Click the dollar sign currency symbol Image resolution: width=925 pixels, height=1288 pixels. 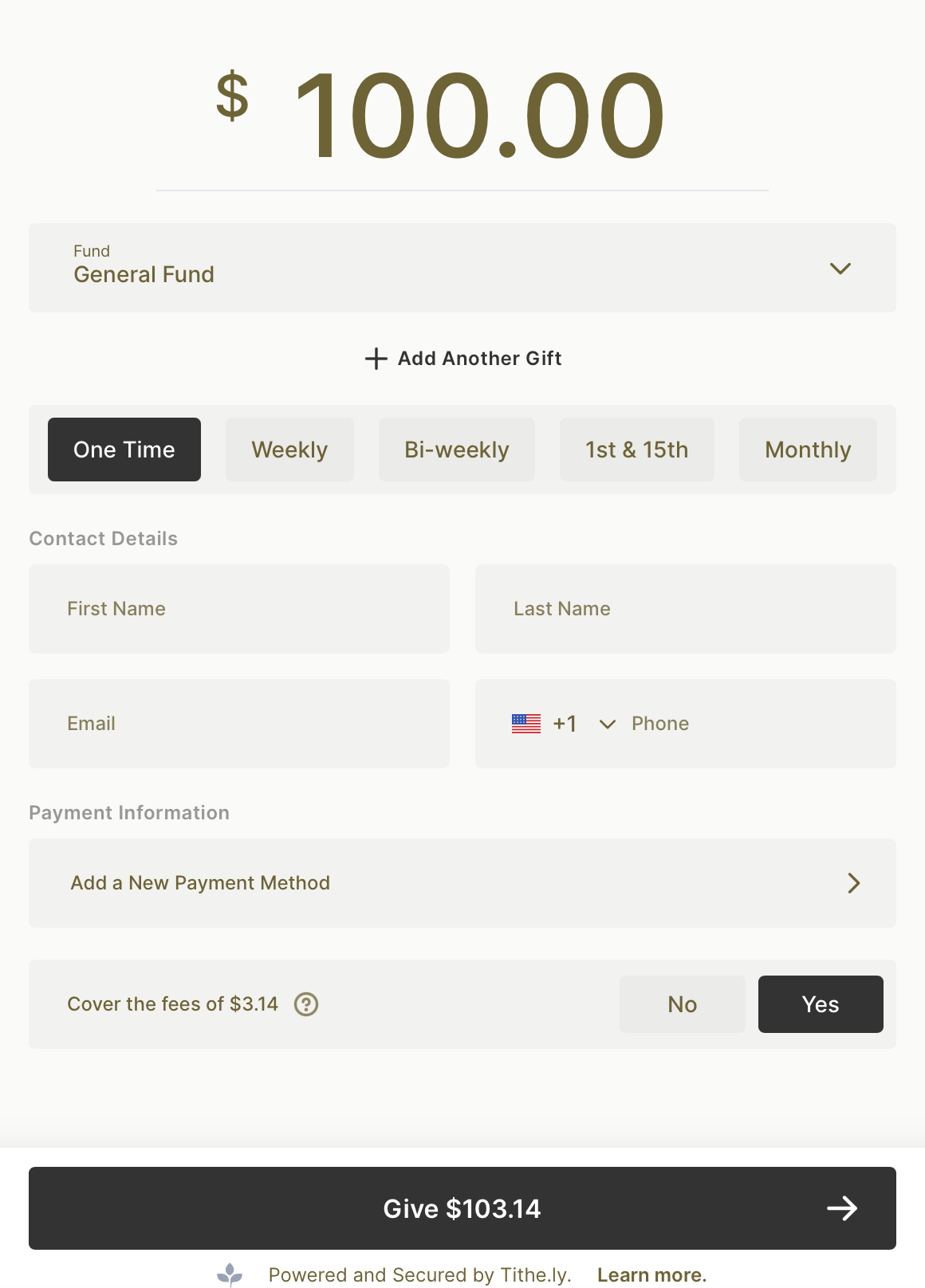tap(232, 96)
